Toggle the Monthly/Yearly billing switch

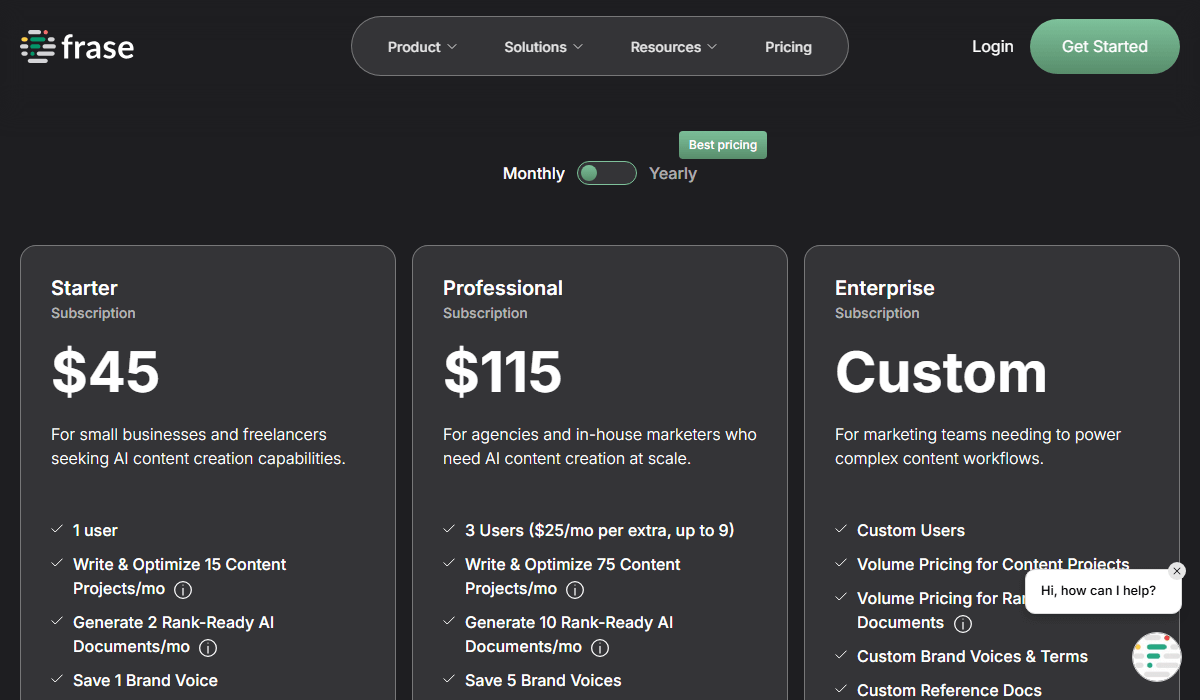[607, 174]
